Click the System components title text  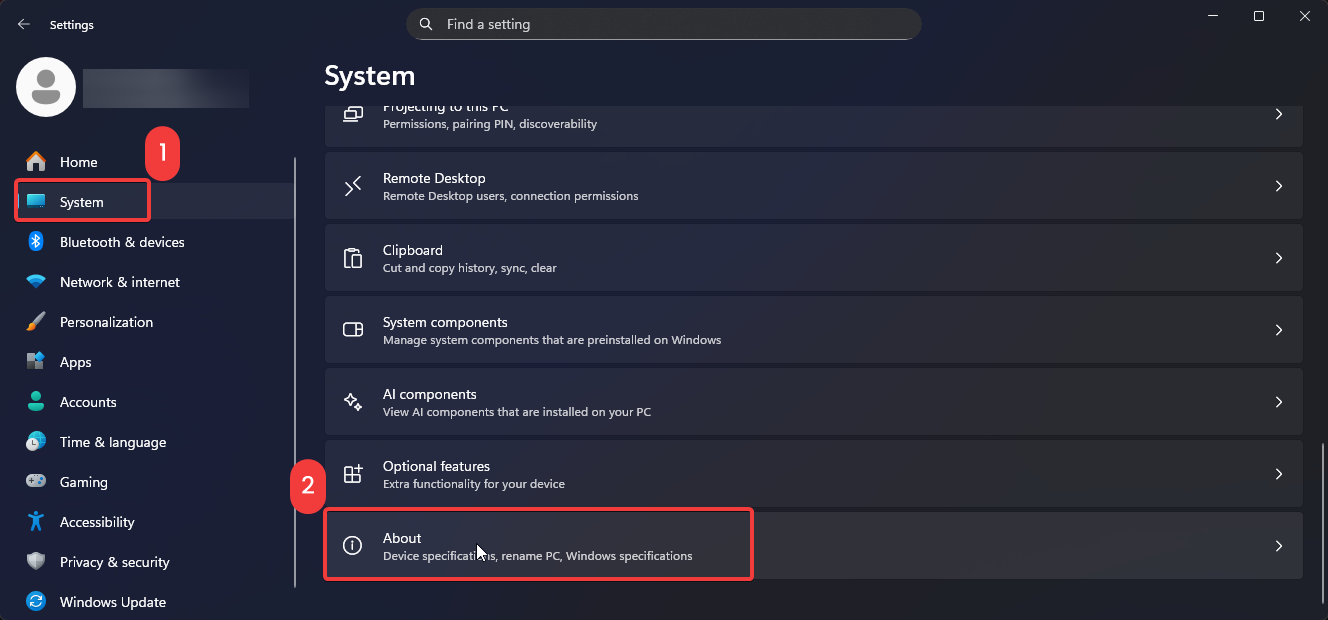(445, 322)
